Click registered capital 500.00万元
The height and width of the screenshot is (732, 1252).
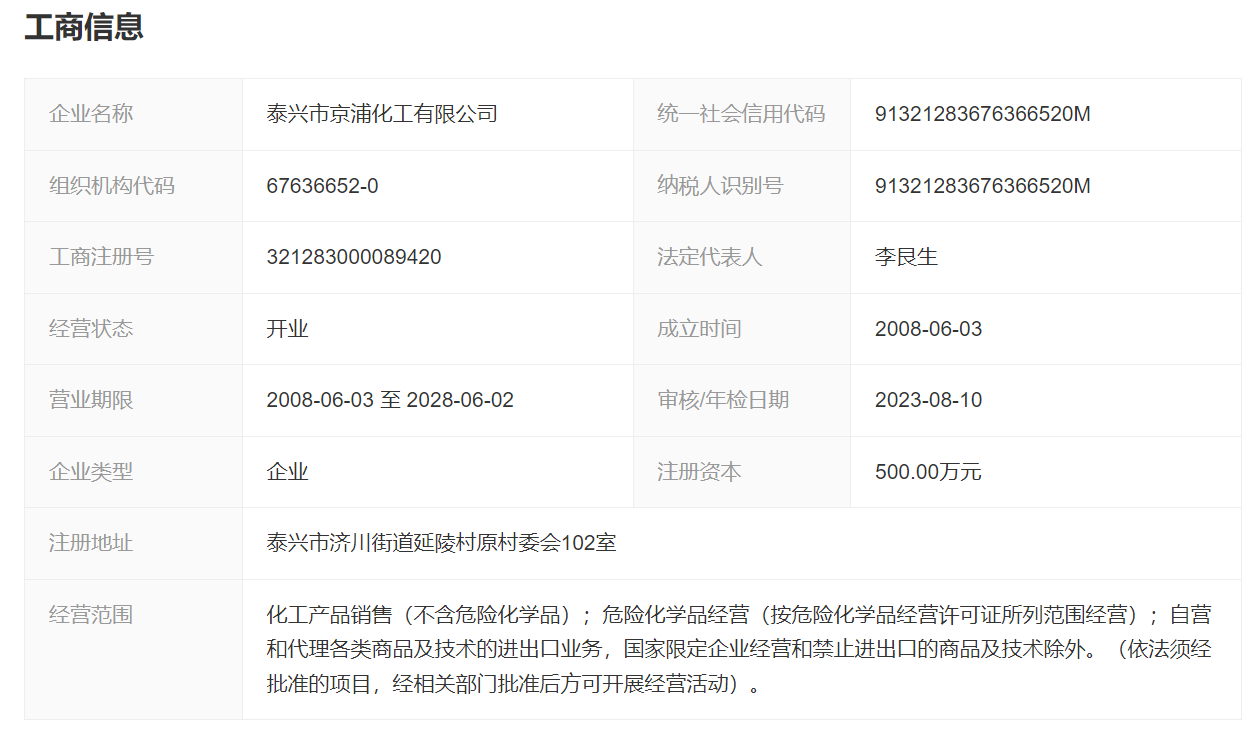(928, 472)
